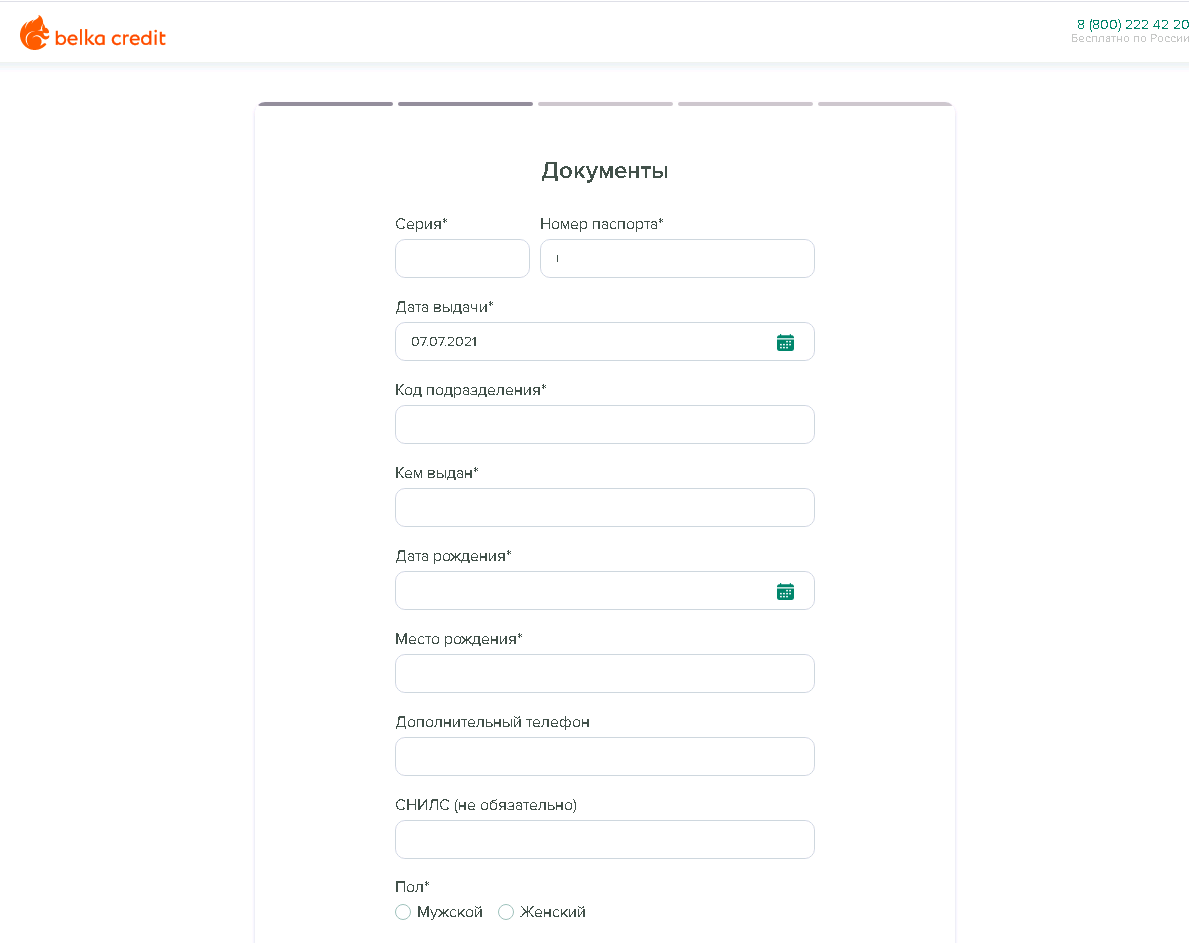This screenshot has width=1189, height=943.
Task: Focus the СНИЛС optional input field
Action: click(604, 839)
